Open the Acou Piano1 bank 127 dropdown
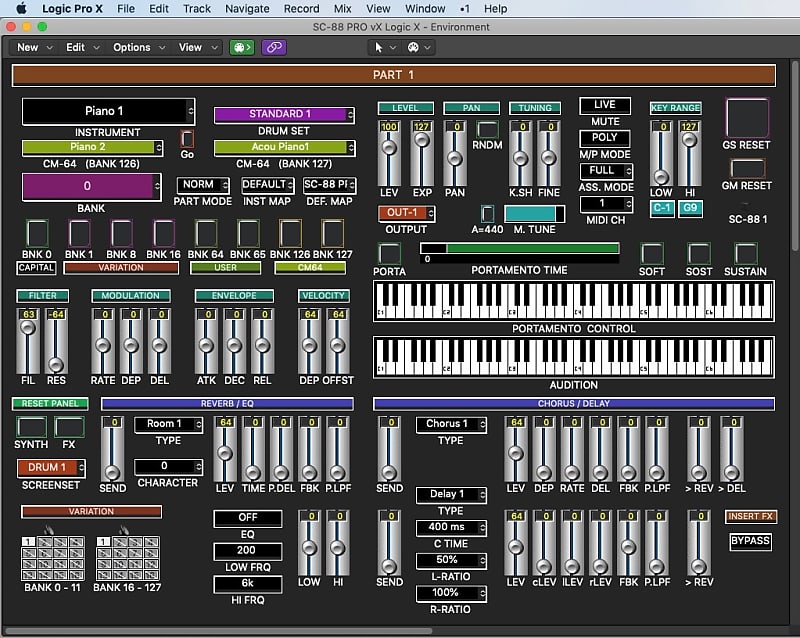The image size is (800, 638). (x=284, y=148)
